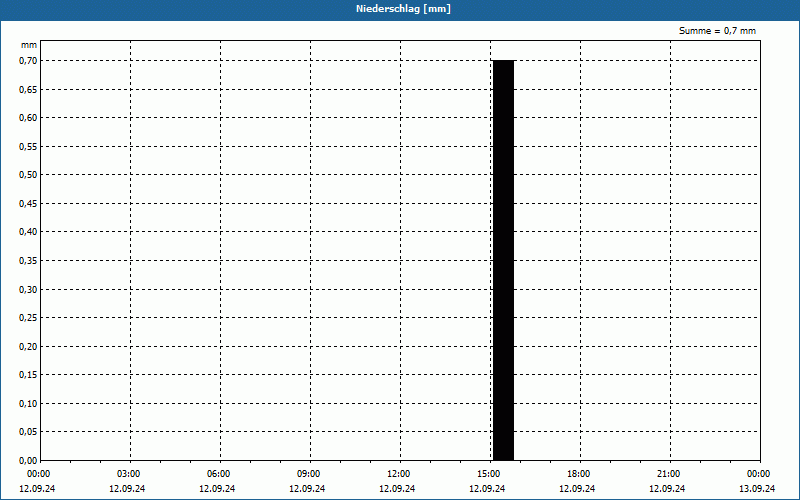Click the 'mm' unit label on axis
The height and width of the screenshot is (500, 800).
29,45
